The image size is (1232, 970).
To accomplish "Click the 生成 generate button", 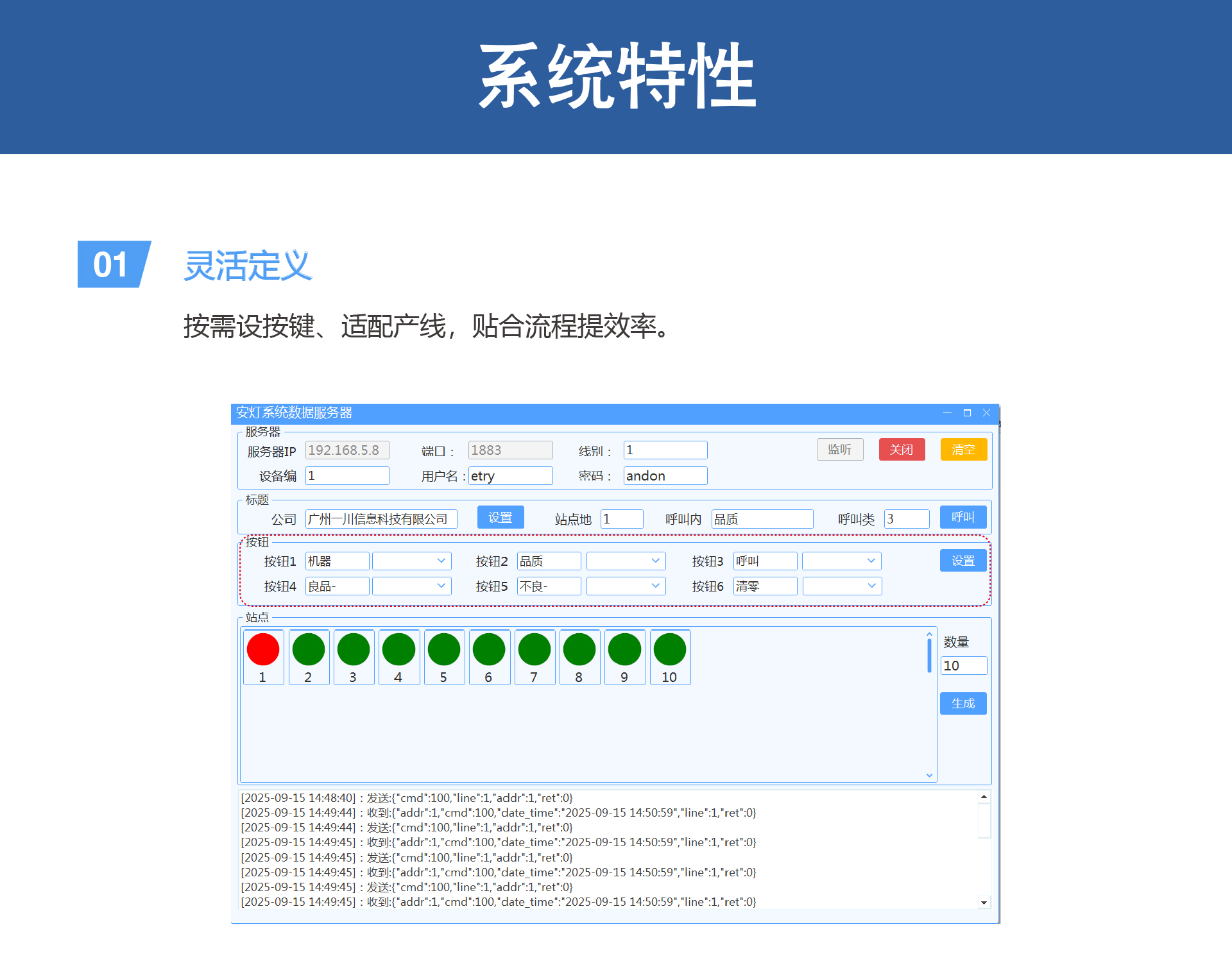I will [x=963, y=704].
